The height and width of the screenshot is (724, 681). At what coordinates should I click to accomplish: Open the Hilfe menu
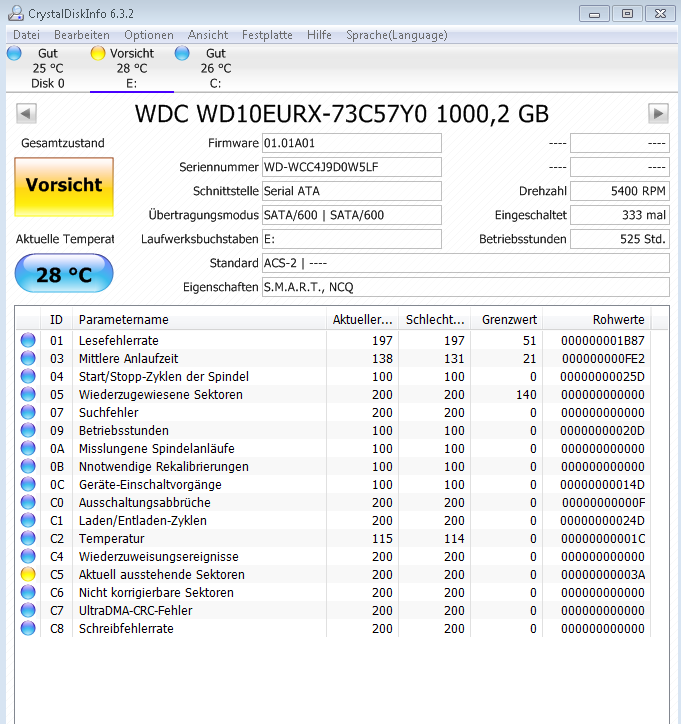pos(319,35)
